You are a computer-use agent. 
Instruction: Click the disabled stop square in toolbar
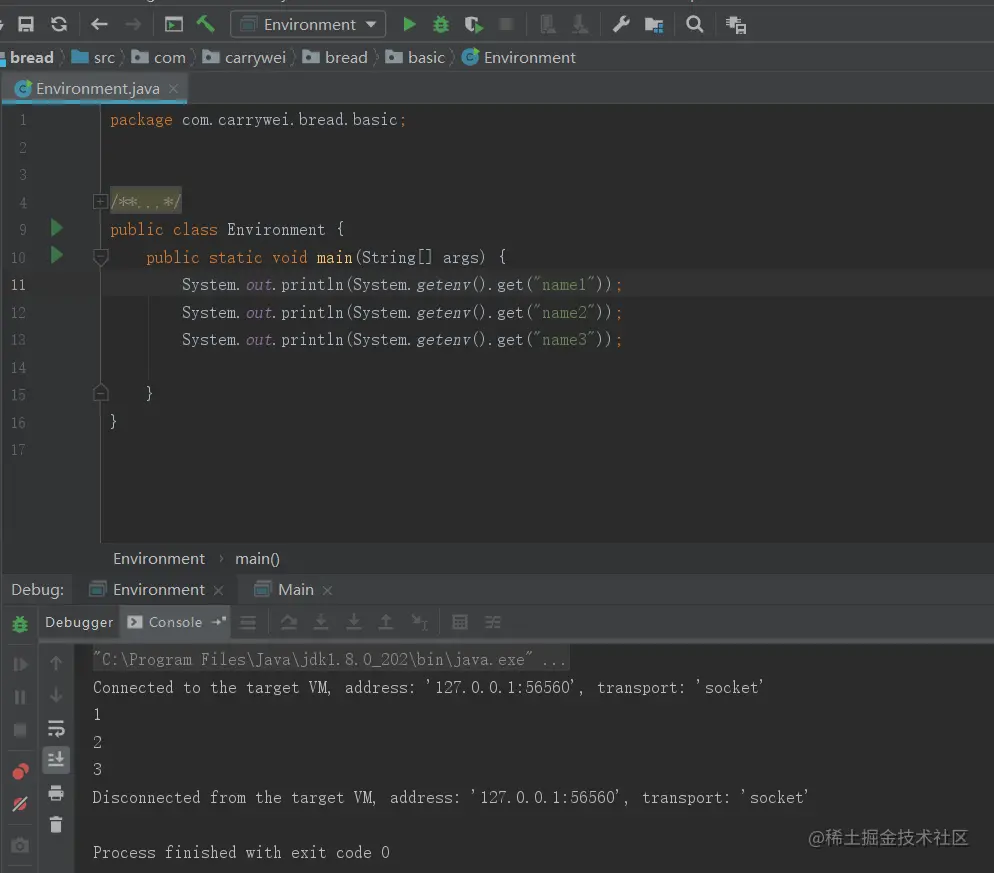click(x=506, y=24)
